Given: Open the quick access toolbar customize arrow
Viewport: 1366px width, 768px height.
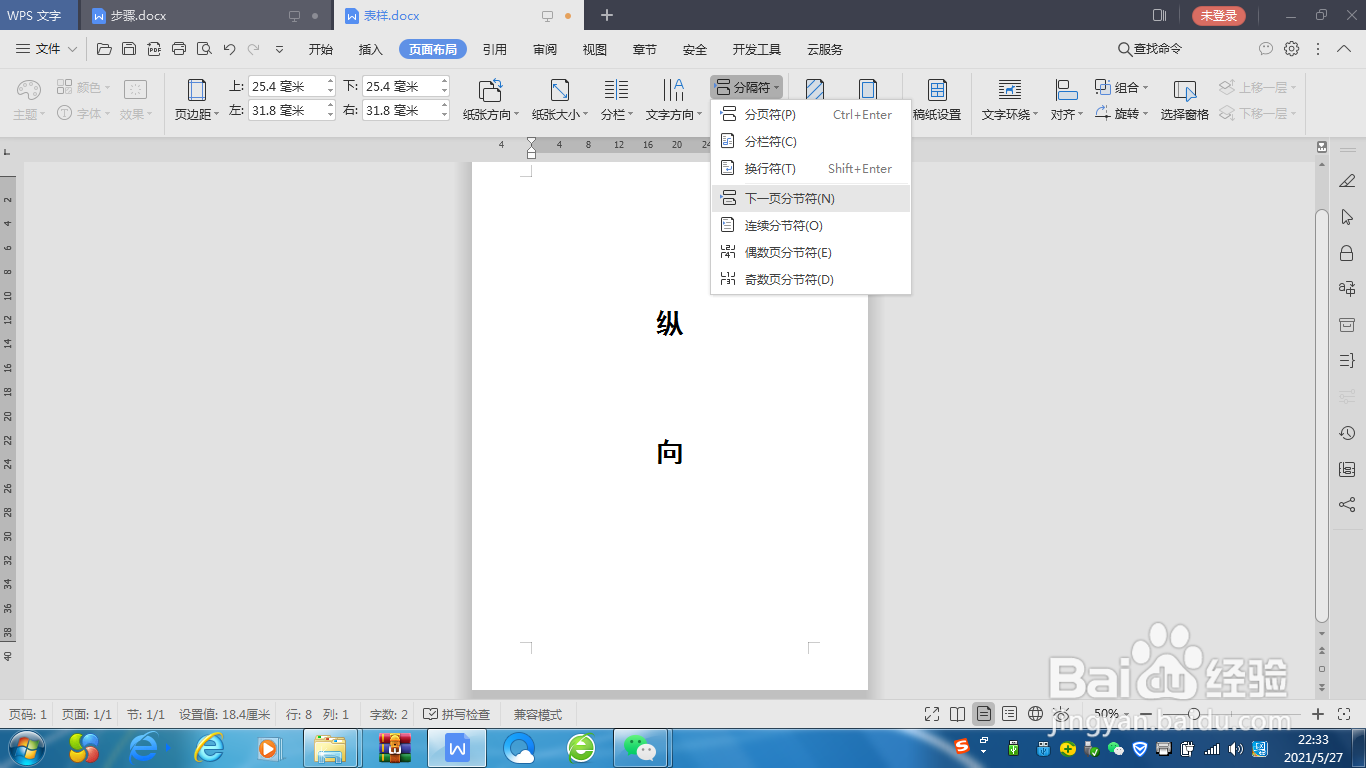Looking at the screenshot, I should point(279,49).
